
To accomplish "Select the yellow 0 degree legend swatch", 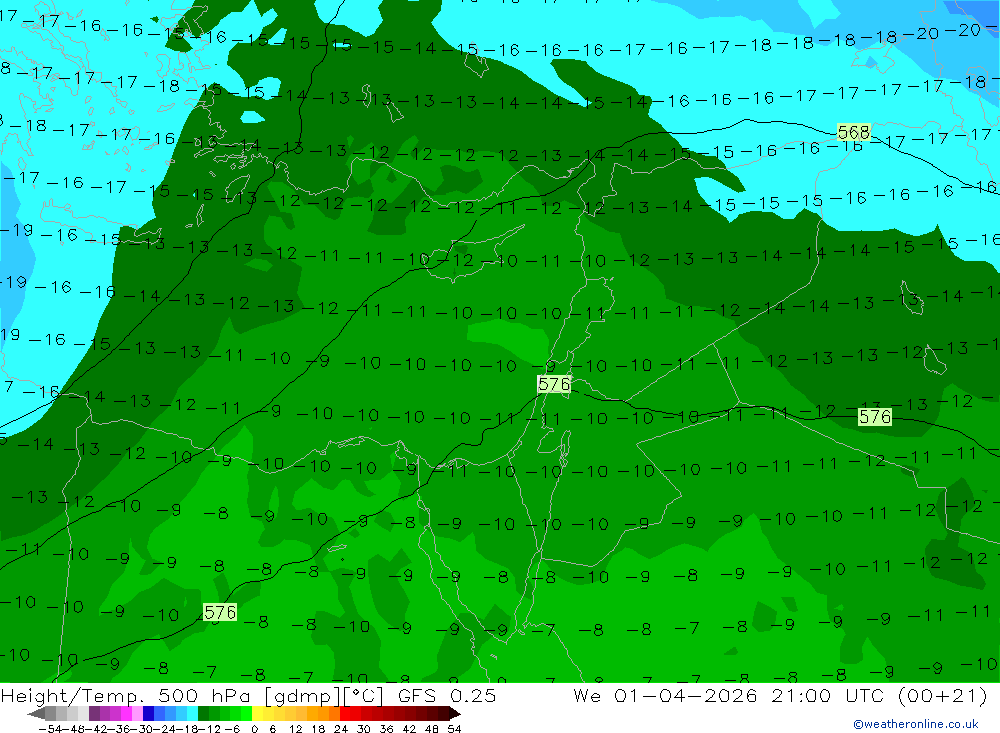I will pos(257,713).
